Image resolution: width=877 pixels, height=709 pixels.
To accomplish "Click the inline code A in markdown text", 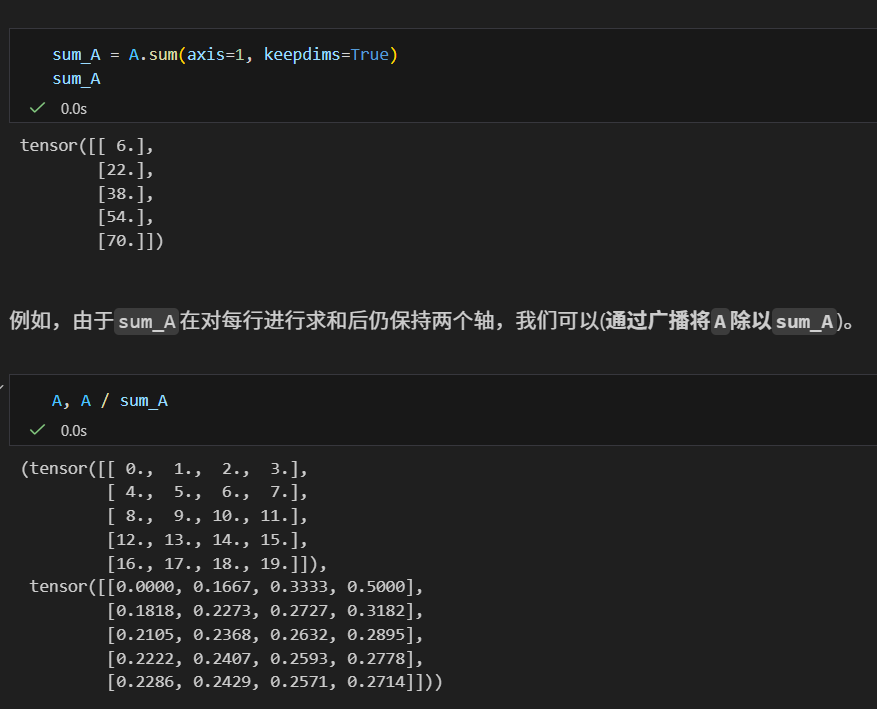I will click(x=719, y=321).
